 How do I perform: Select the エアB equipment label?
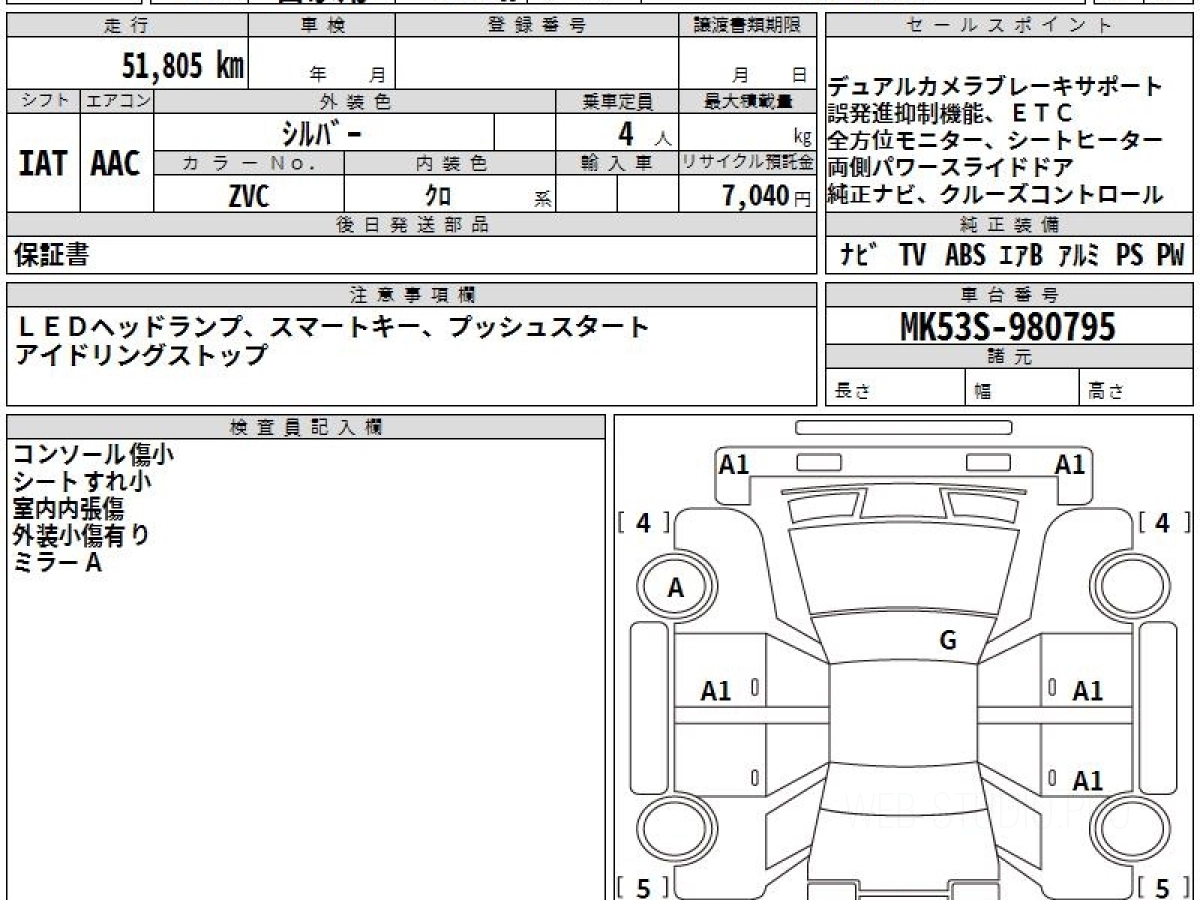coord(1021,255)
